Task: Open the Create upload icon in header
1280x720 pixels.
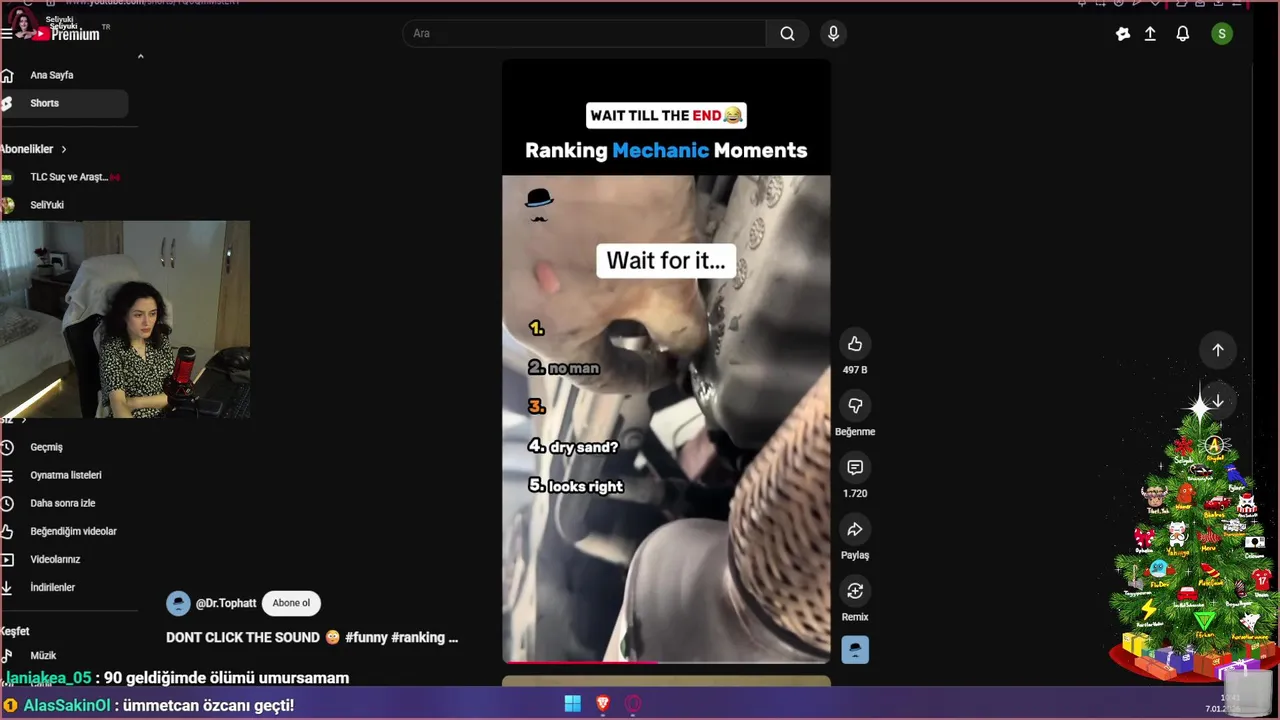Action: tap(1150, 34)
